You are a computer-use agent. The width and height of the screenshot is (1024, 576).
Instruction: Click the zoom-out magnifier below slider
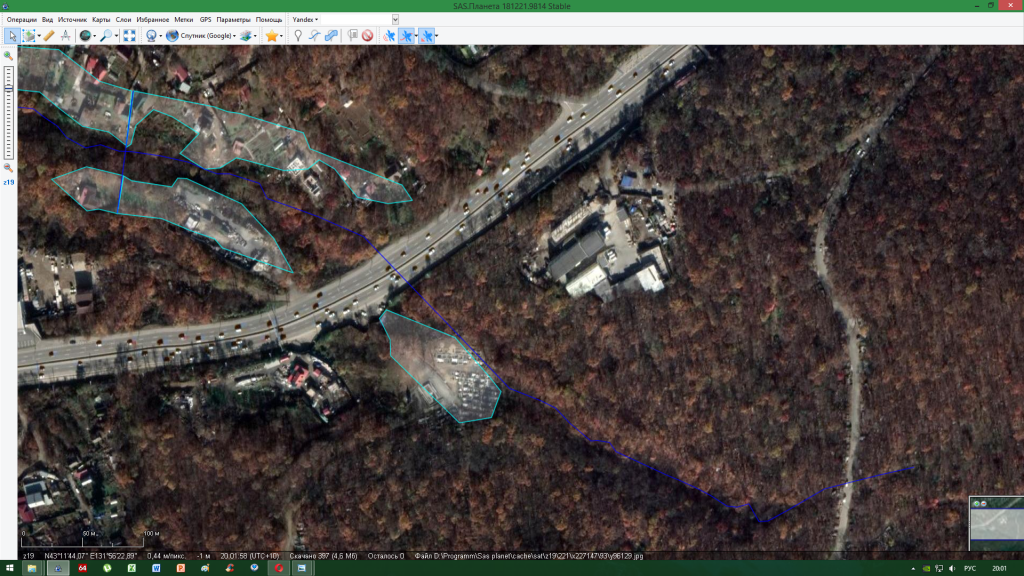point(9,168)
